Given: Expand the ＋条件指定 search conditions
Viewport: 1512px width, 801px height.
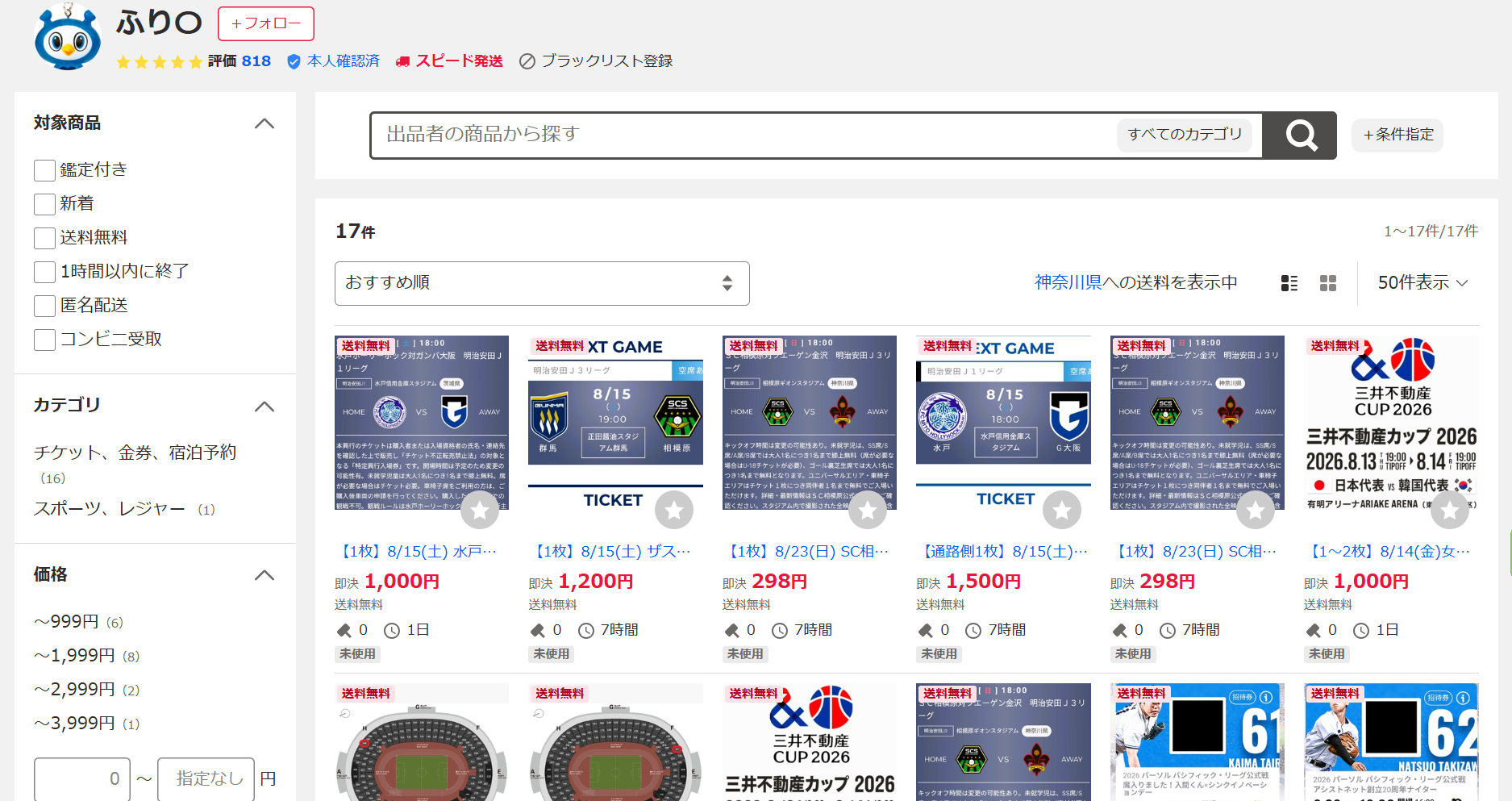Looking at the screenshot, I should tap(1397, 135).
